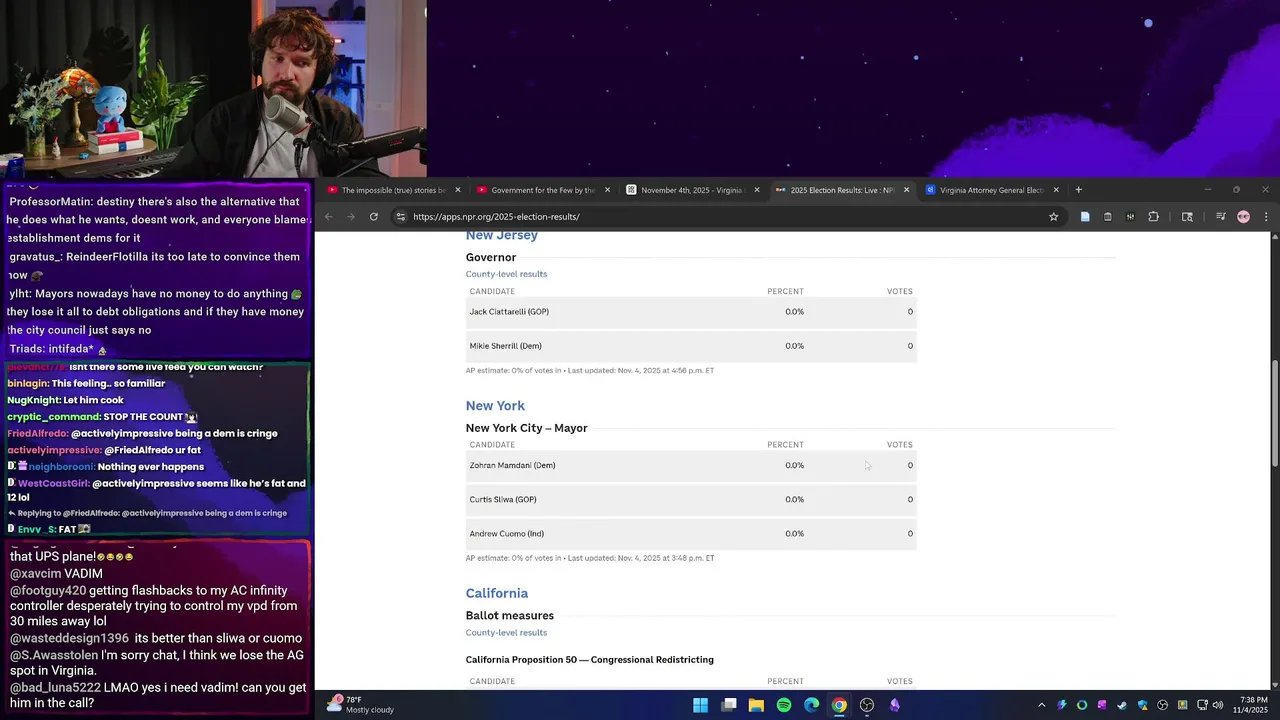Click 'Ballot measures' heading under California
This screenshot has width=1280, height=720.
point(509,616)
